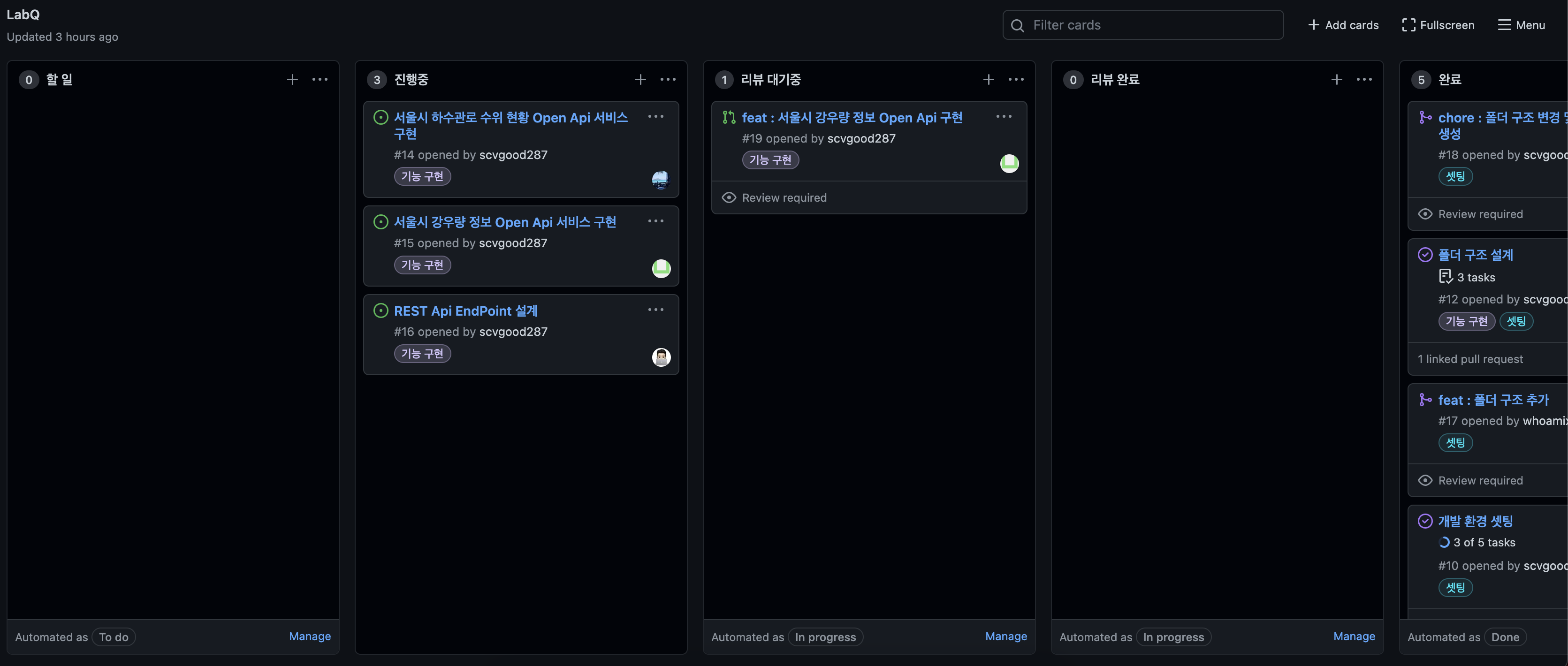Click the pull request icon on card #19
The width and height of the screenshot is (1568, 666).
click(729, 117)
